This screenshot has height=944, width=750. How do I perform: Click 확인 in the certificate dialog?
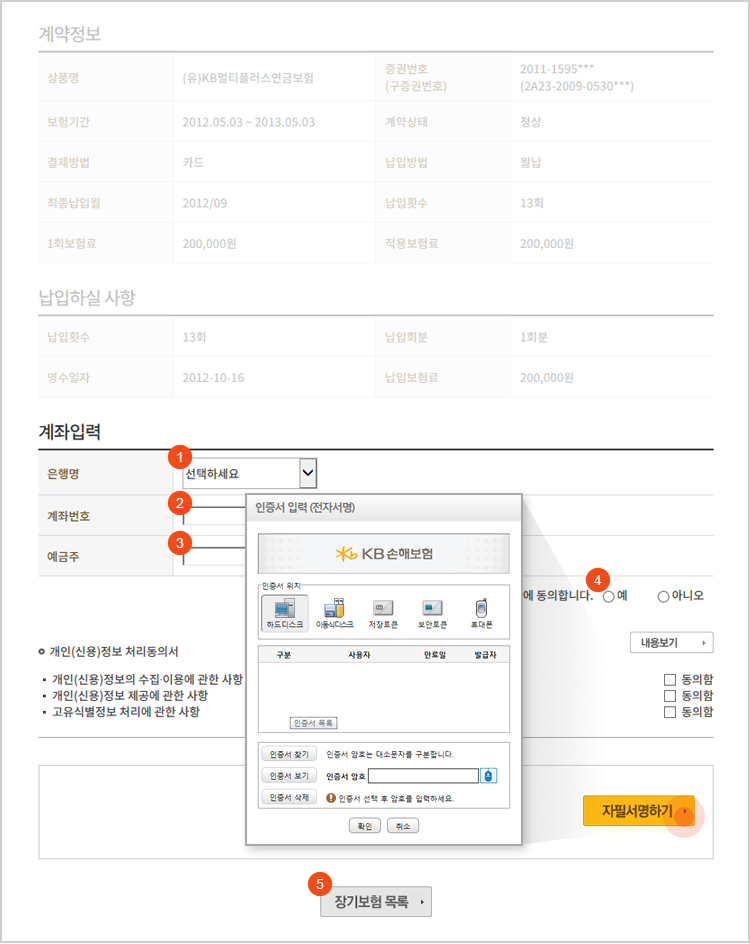tap(364, 826)
